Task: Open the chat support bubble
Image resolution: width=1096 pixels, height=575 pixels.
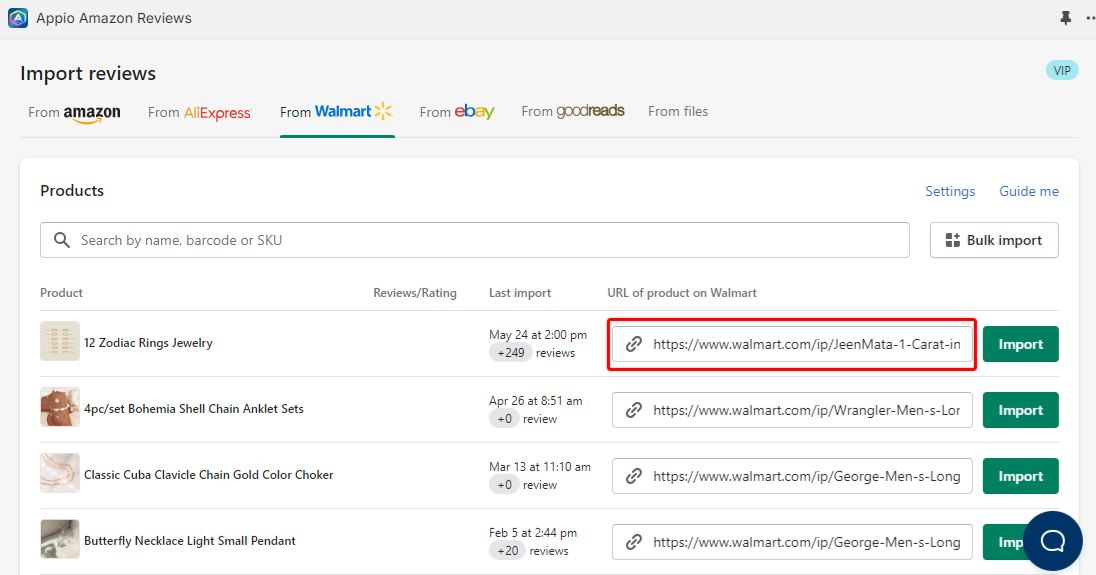Action: [x=1052, y=541]
